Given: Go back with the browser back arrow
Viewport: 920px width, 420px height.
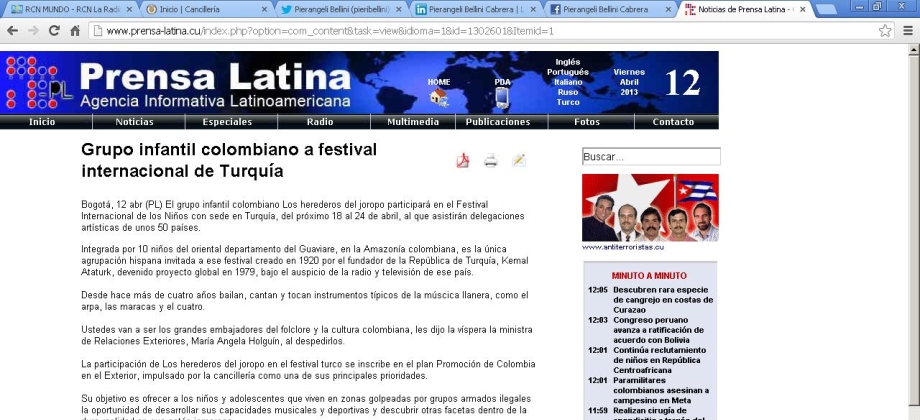Looking at the screenshot, I should [12, 31].
